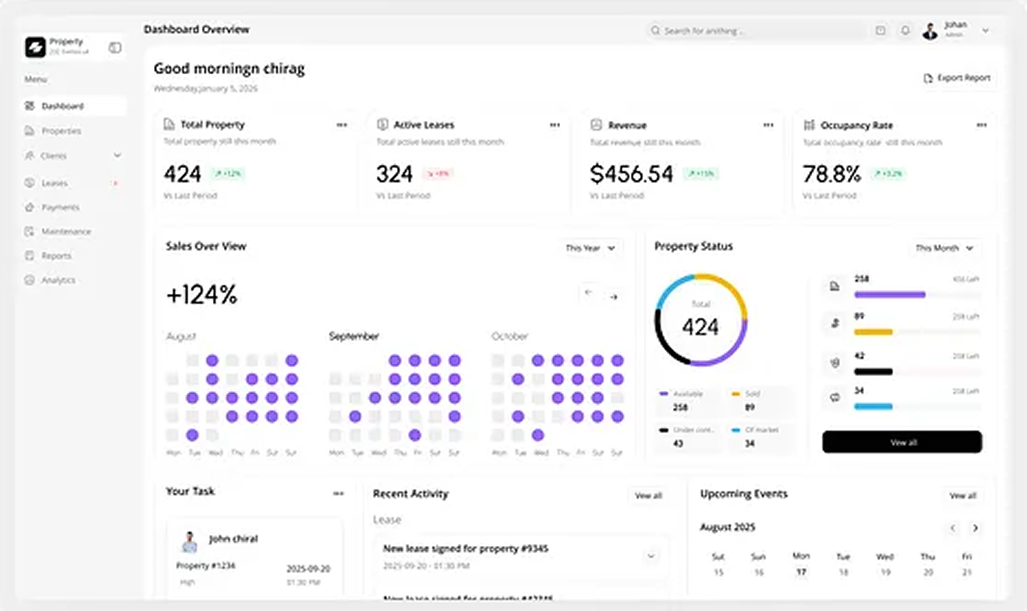The height and width of the screenshot is (611, 1027).
Task: Open three-dot menu on Occupancy Rate card
Action: click(x=981, y=125)
